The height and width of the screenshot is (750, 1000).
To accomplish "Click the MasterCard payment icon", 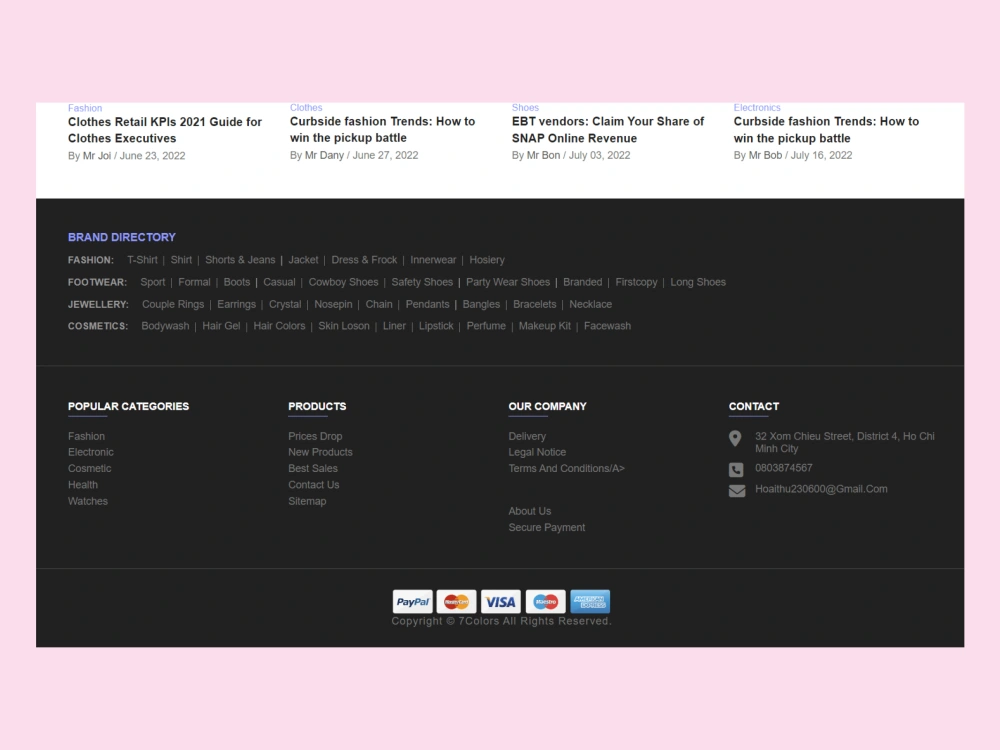I will coord(457,601).
